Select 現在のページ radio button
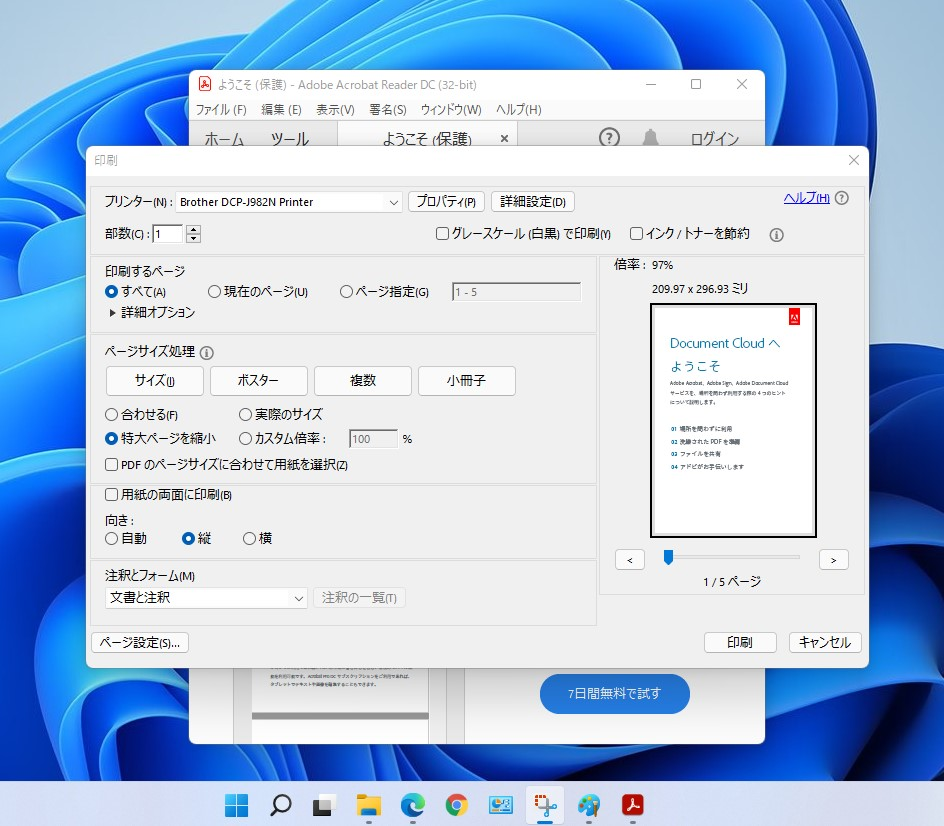 (214, 292)
